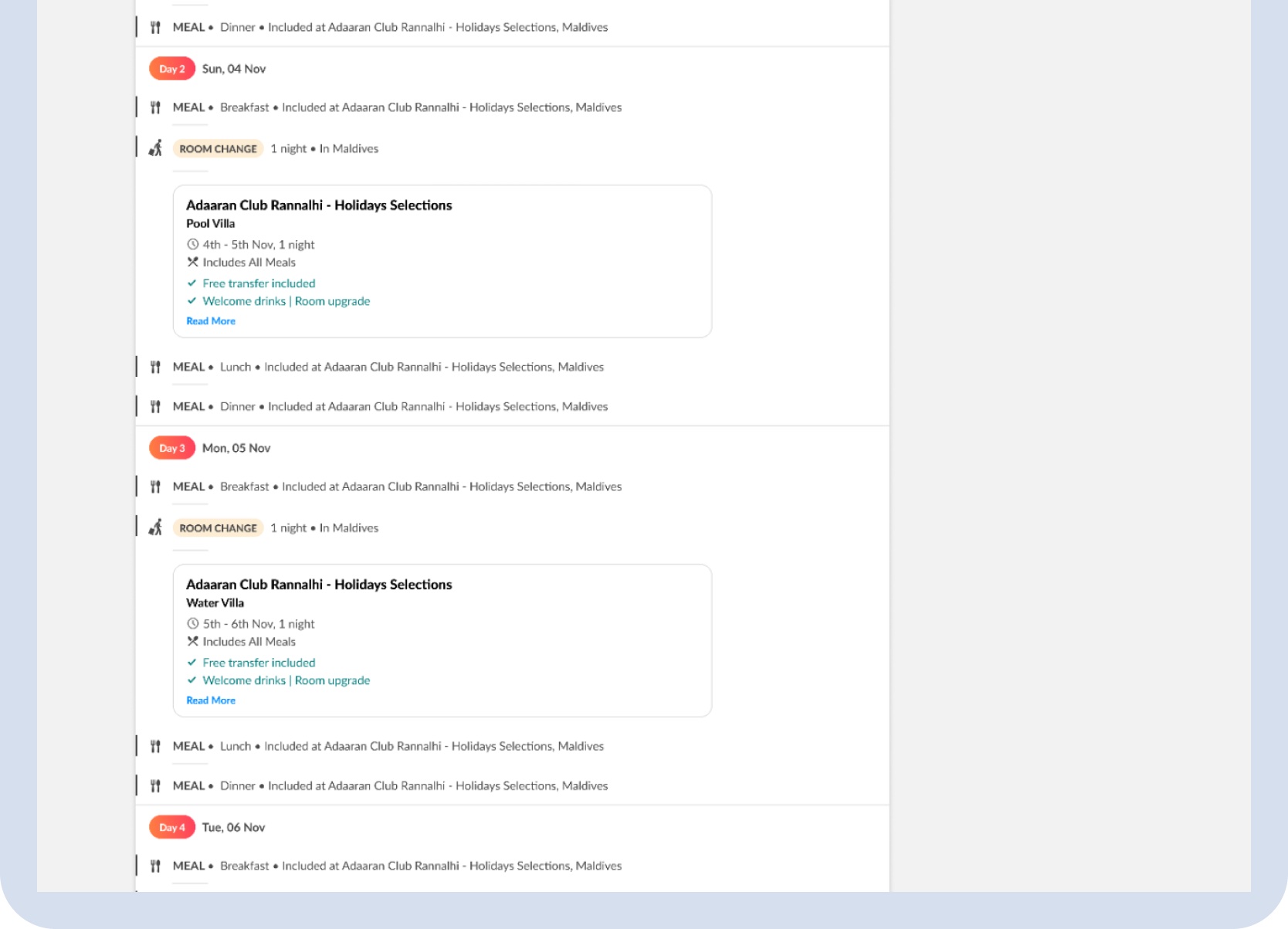
Task: Click 'Welcome drinks | Room upgrade' in Water Villa card
Action: tap(286, 680)
